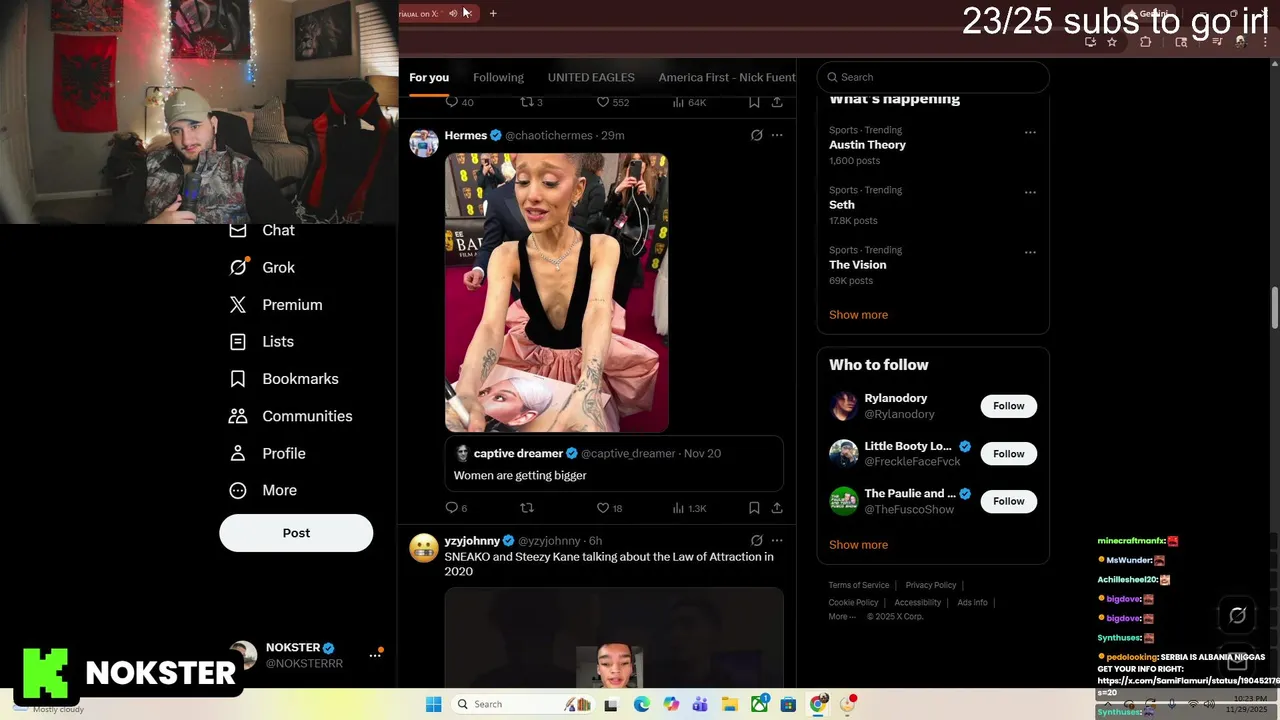Expand the footer More menu
The image size is (1280, 720).
[842, 617]
